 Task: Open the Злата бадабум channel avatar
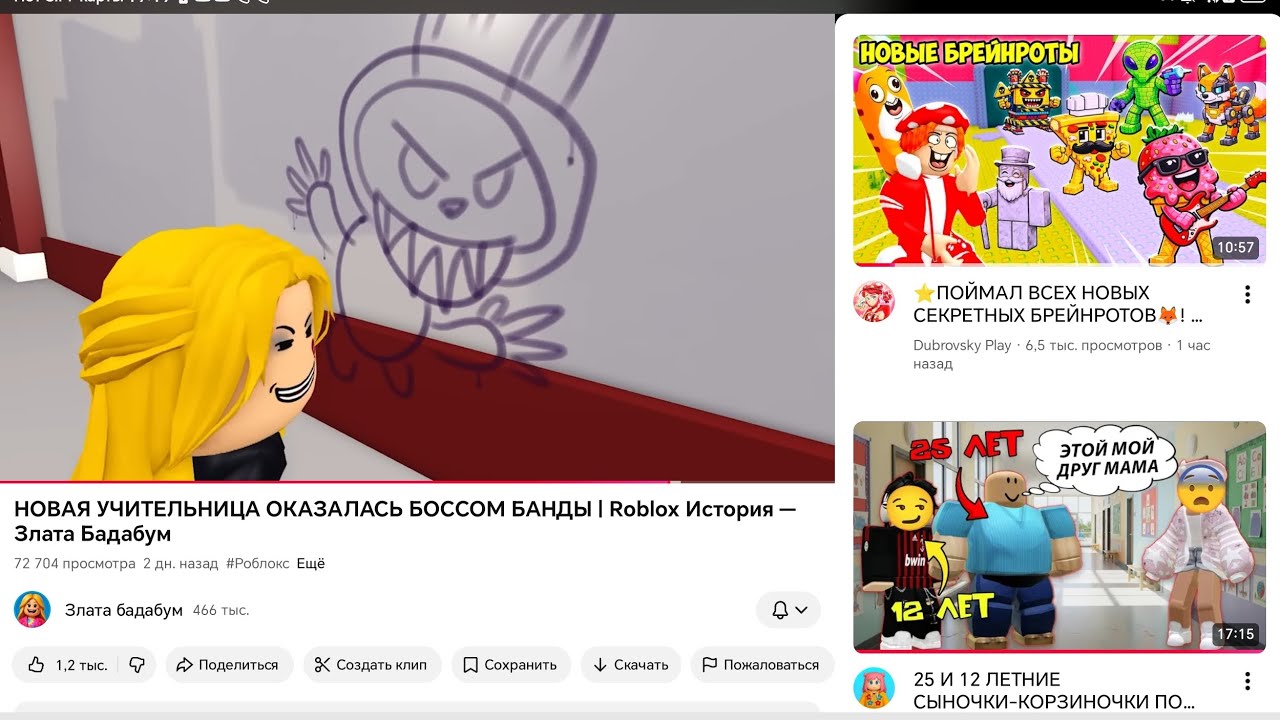[32, 610]
